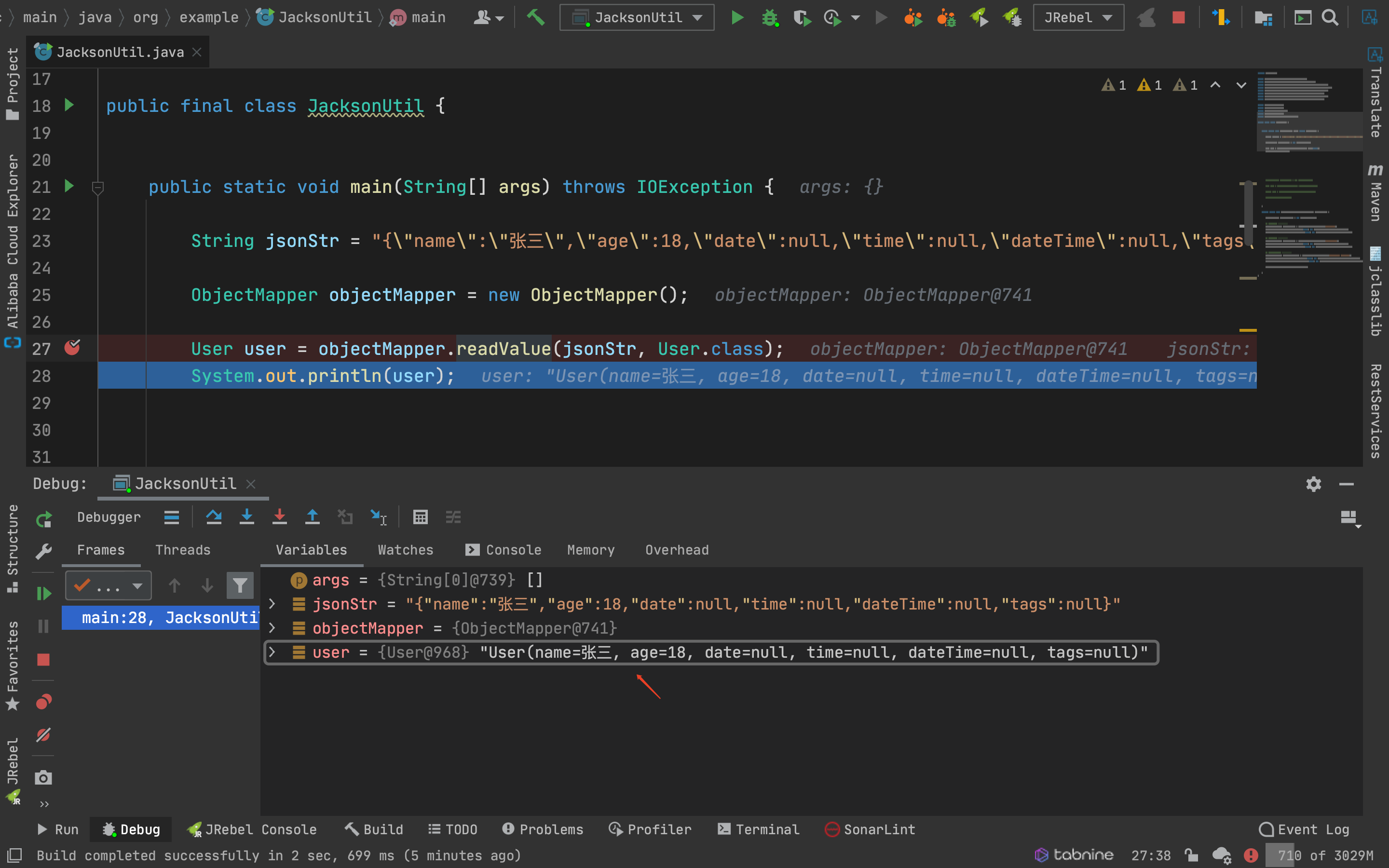The width and height of the screenshot is (1389, 868).
Task: Click the Step Over debugger icon
Action: coord(214,517)
